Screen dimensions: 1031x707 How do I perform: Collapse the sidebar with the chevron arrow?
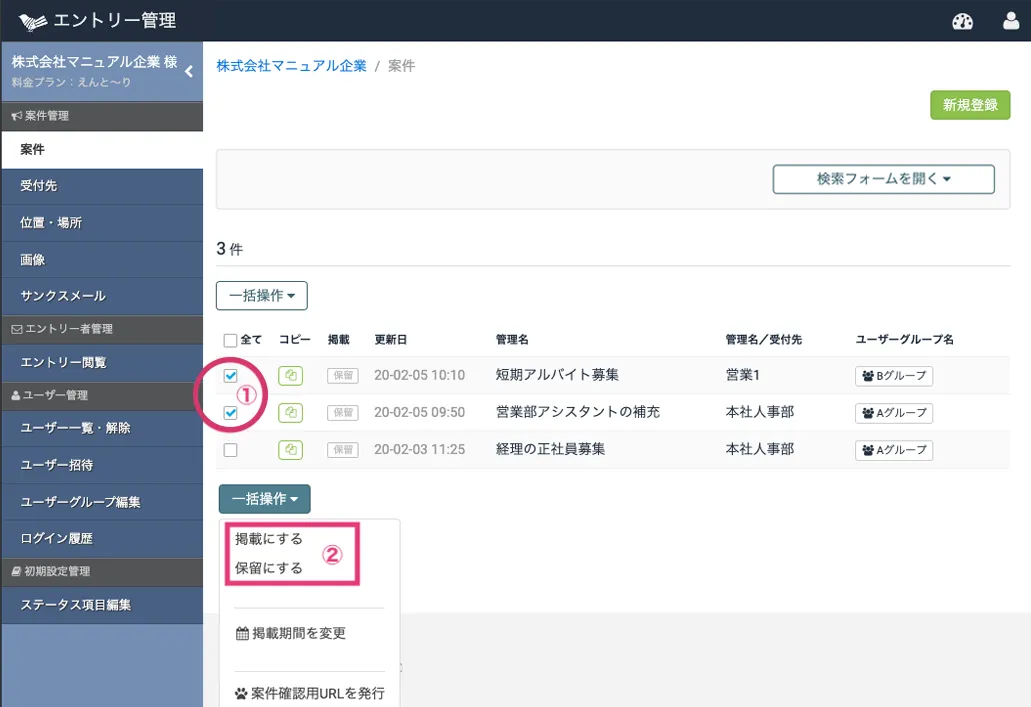[x=189, y=71]
